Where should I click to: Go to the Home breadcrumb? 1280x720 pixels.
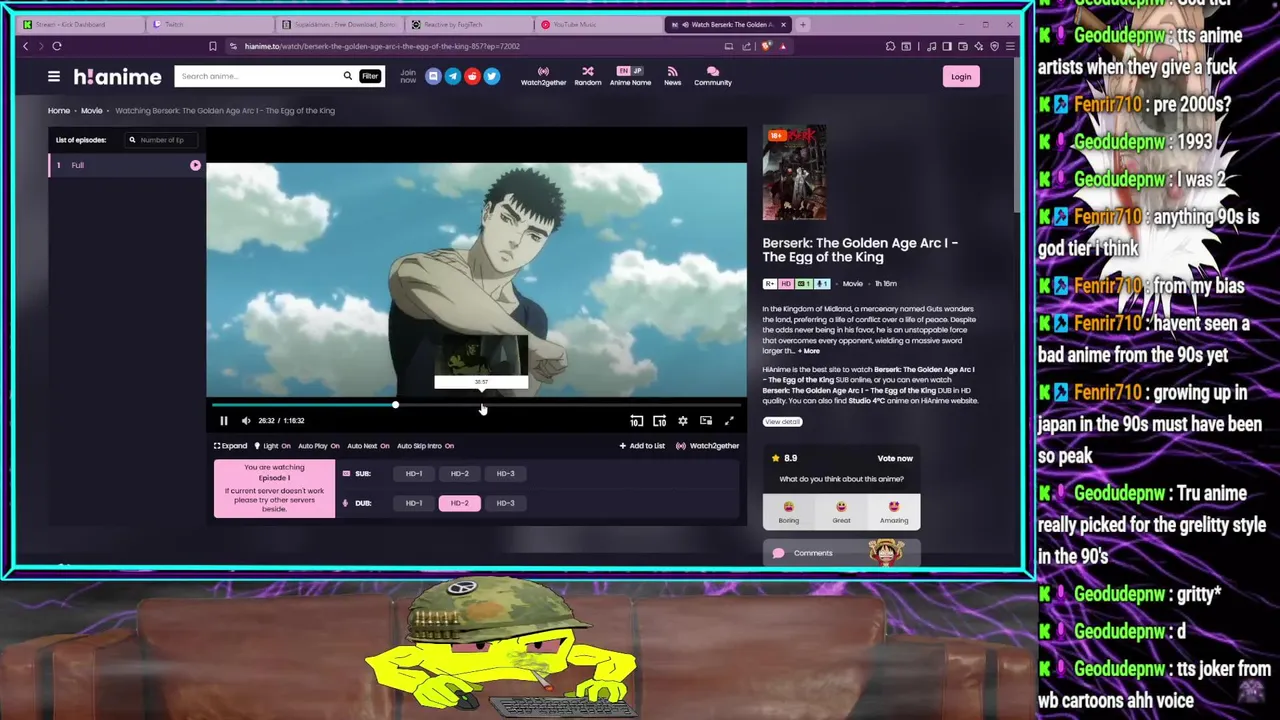click(x=59, y=110)
